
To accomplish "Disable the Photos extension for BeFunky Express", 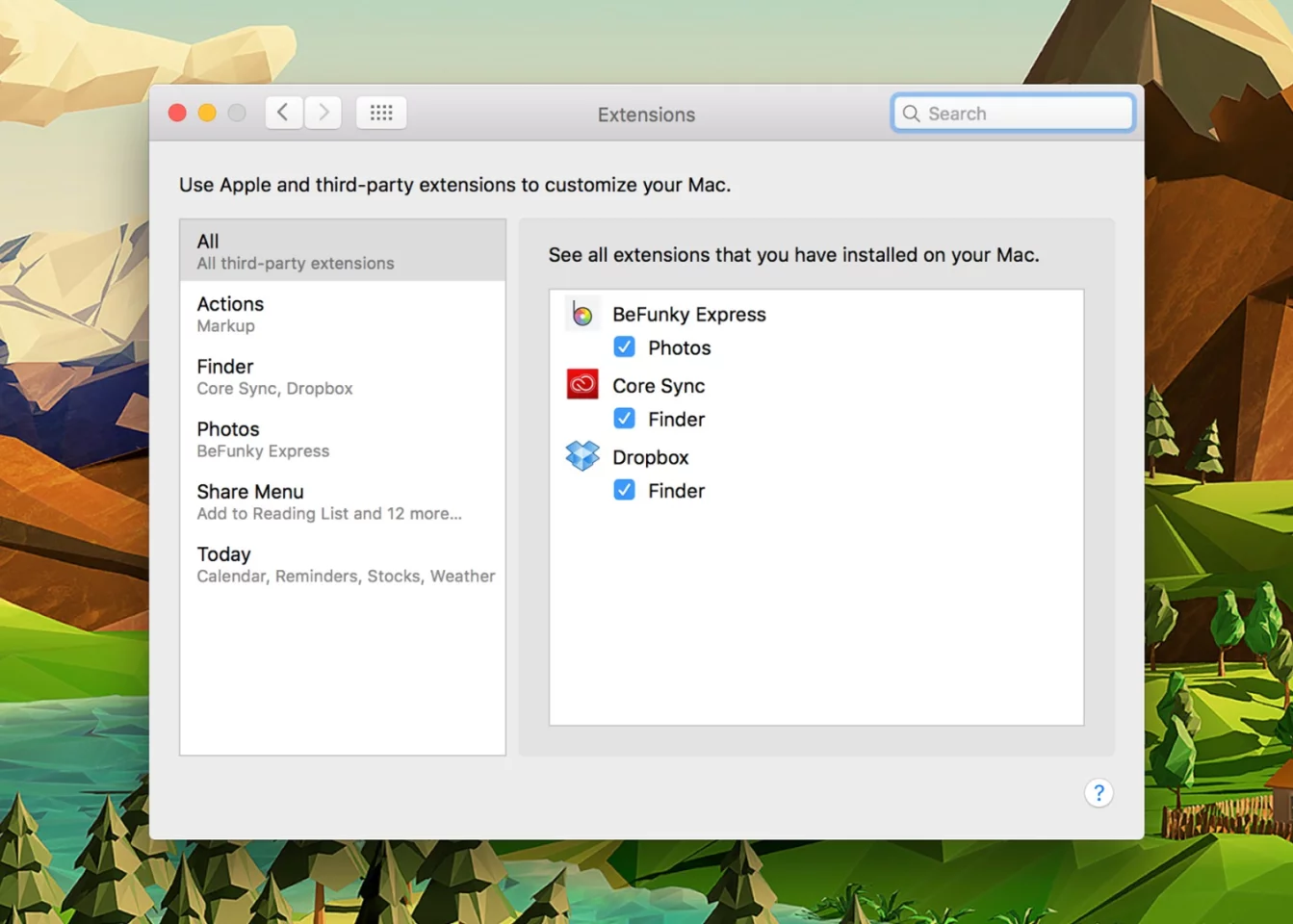I will pos(624,346).
